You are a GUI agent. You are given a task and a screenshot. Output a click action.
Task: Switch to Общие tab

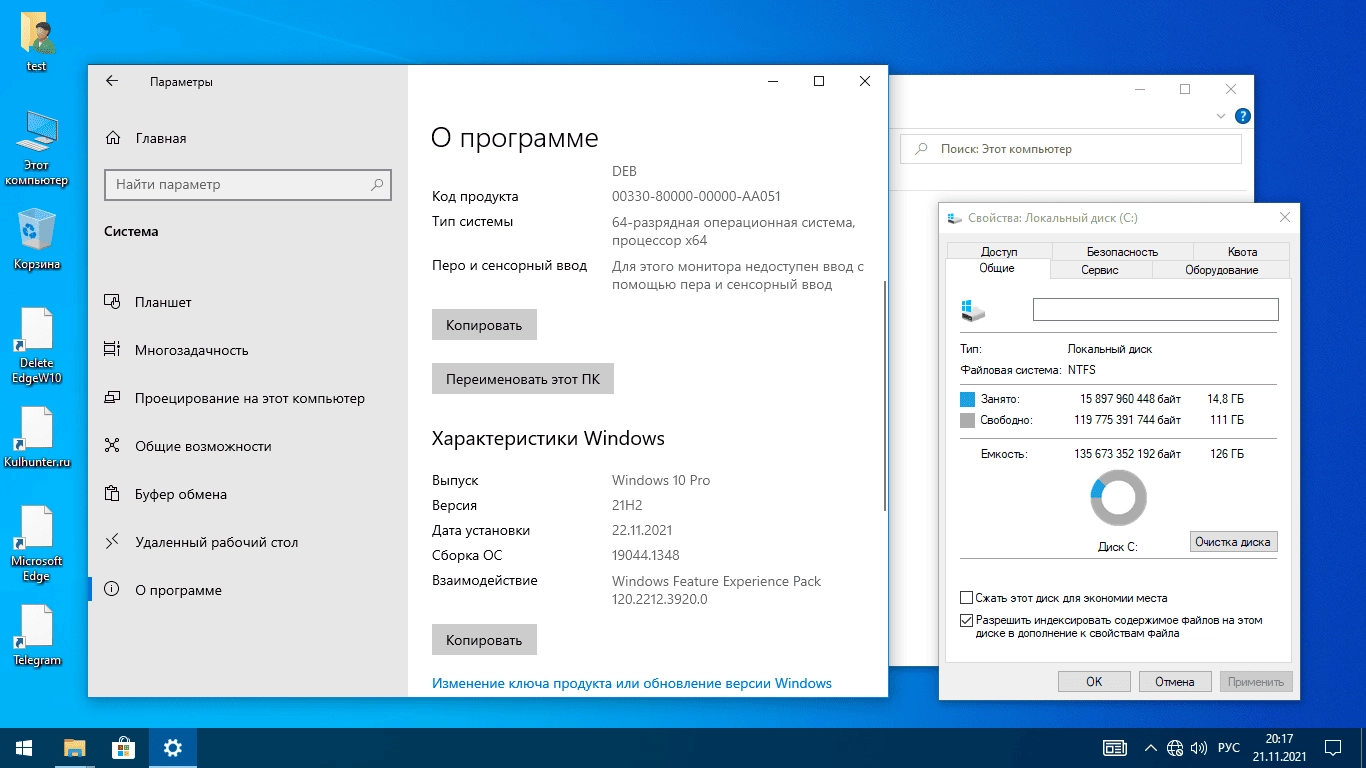997,268
